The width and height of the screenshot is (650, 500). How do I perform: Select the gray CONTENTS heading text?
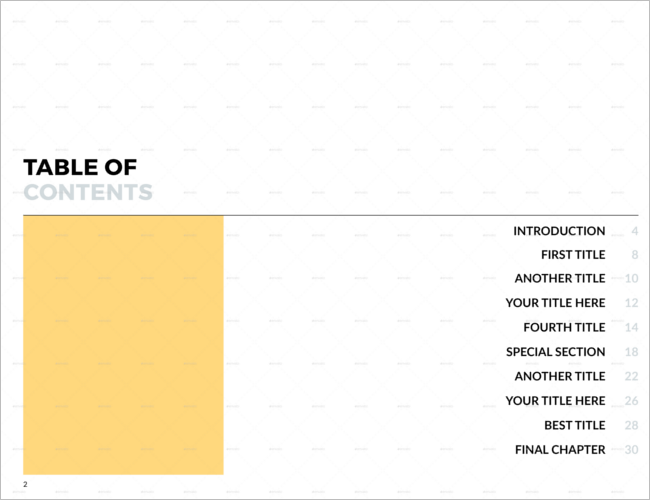(88, 192)
